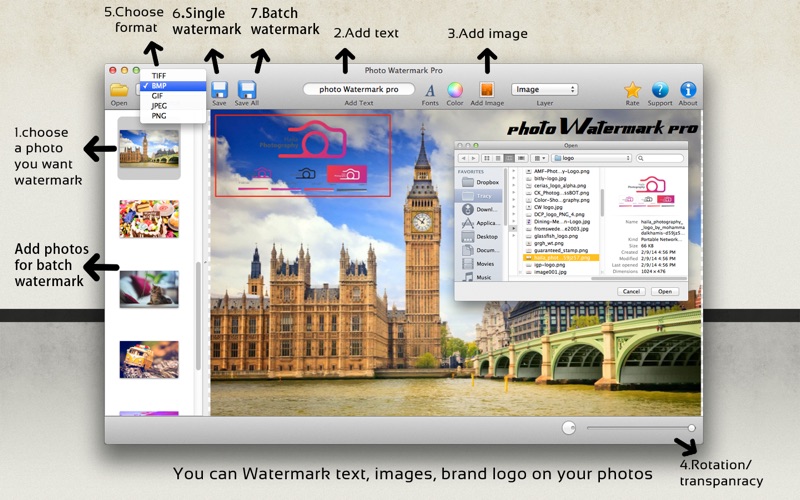Click the thumbnail list scrollbar
800x500 pixels.
coord(198,316)
